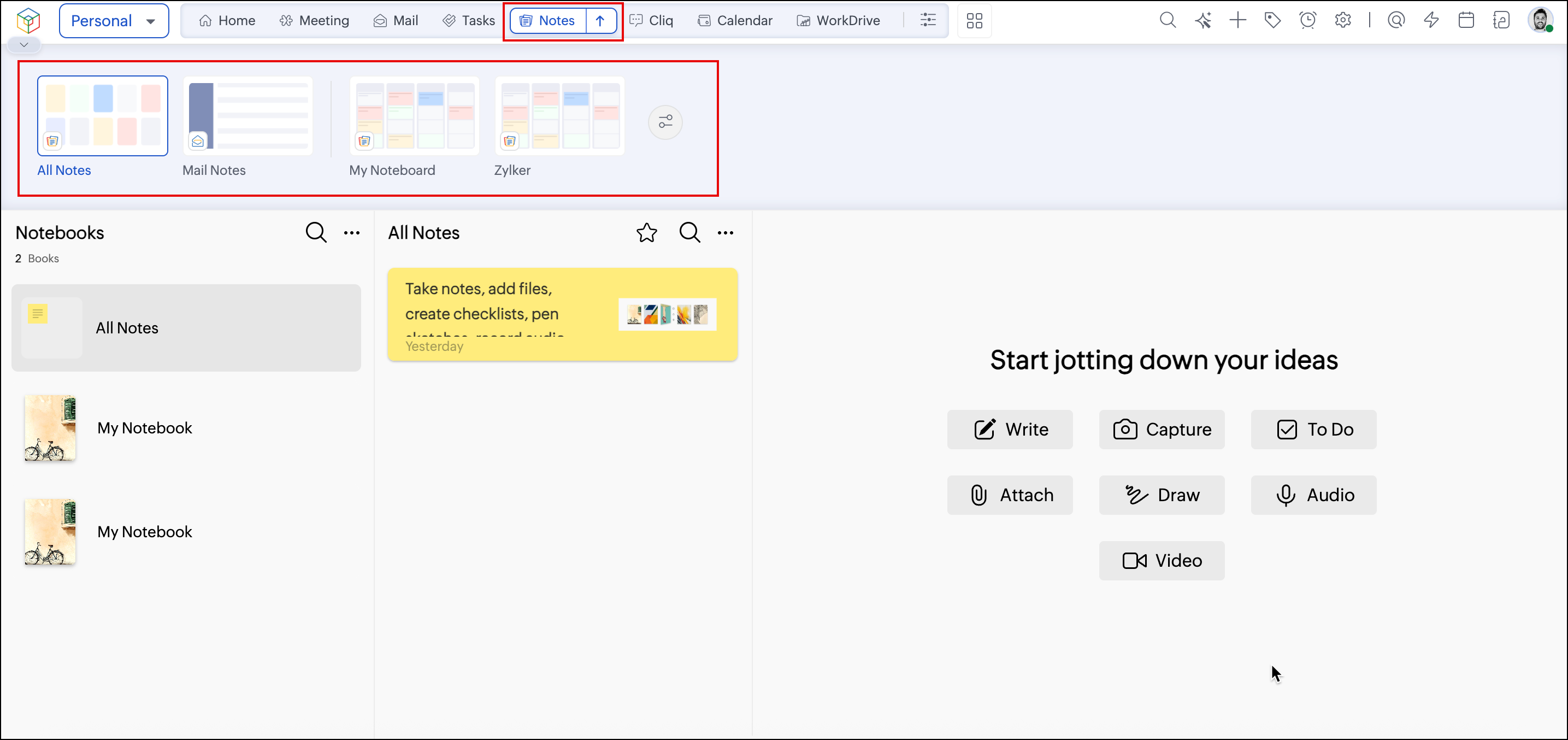Click the tag icon in top toolbar
This screenshot has width=1568, height=740.
coord(1272,21)
